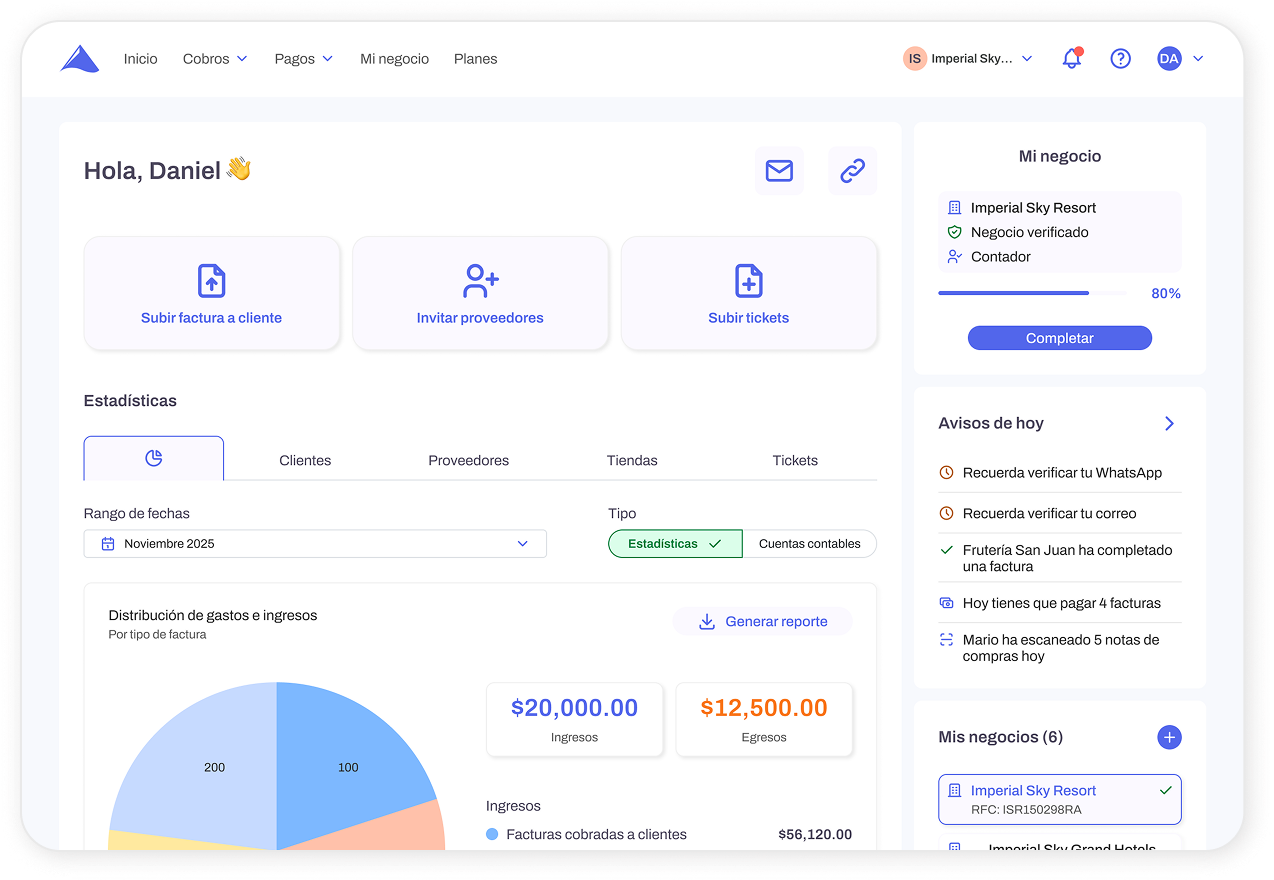The image size is (1274, 880).
Task: Click Subir tickets card
Action: (x=749, y=294)
